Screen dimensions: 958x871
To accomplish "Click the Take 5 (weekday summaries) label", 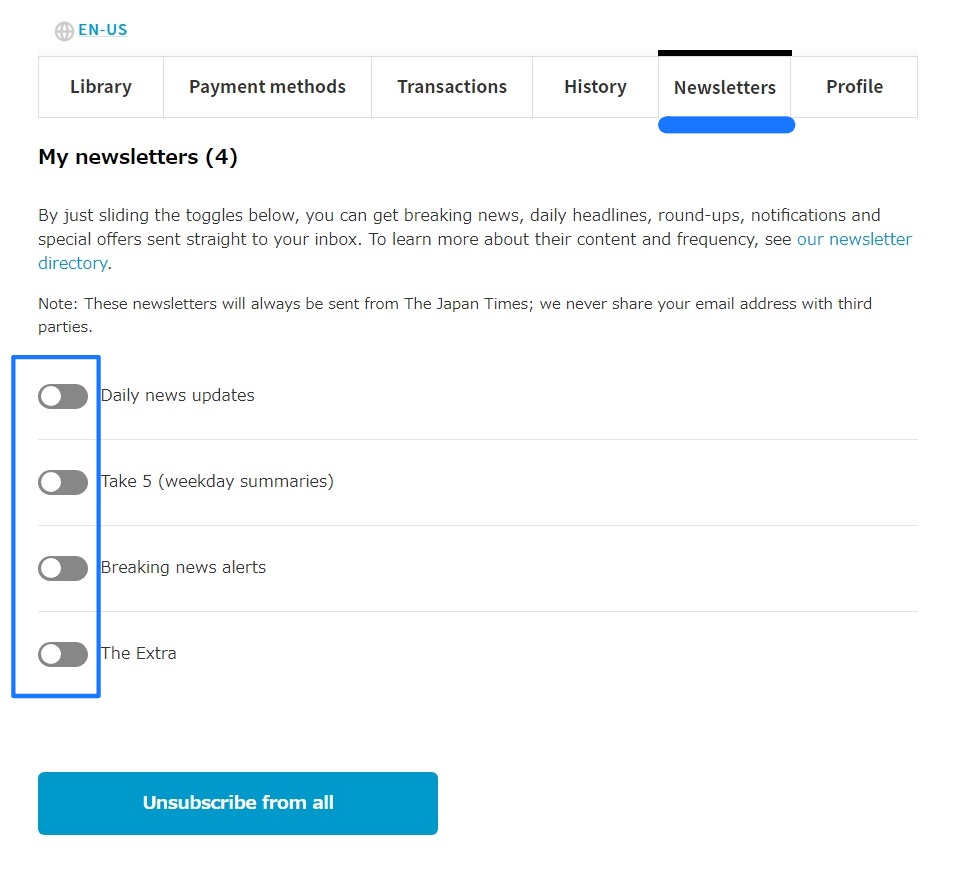I will 218,481.
